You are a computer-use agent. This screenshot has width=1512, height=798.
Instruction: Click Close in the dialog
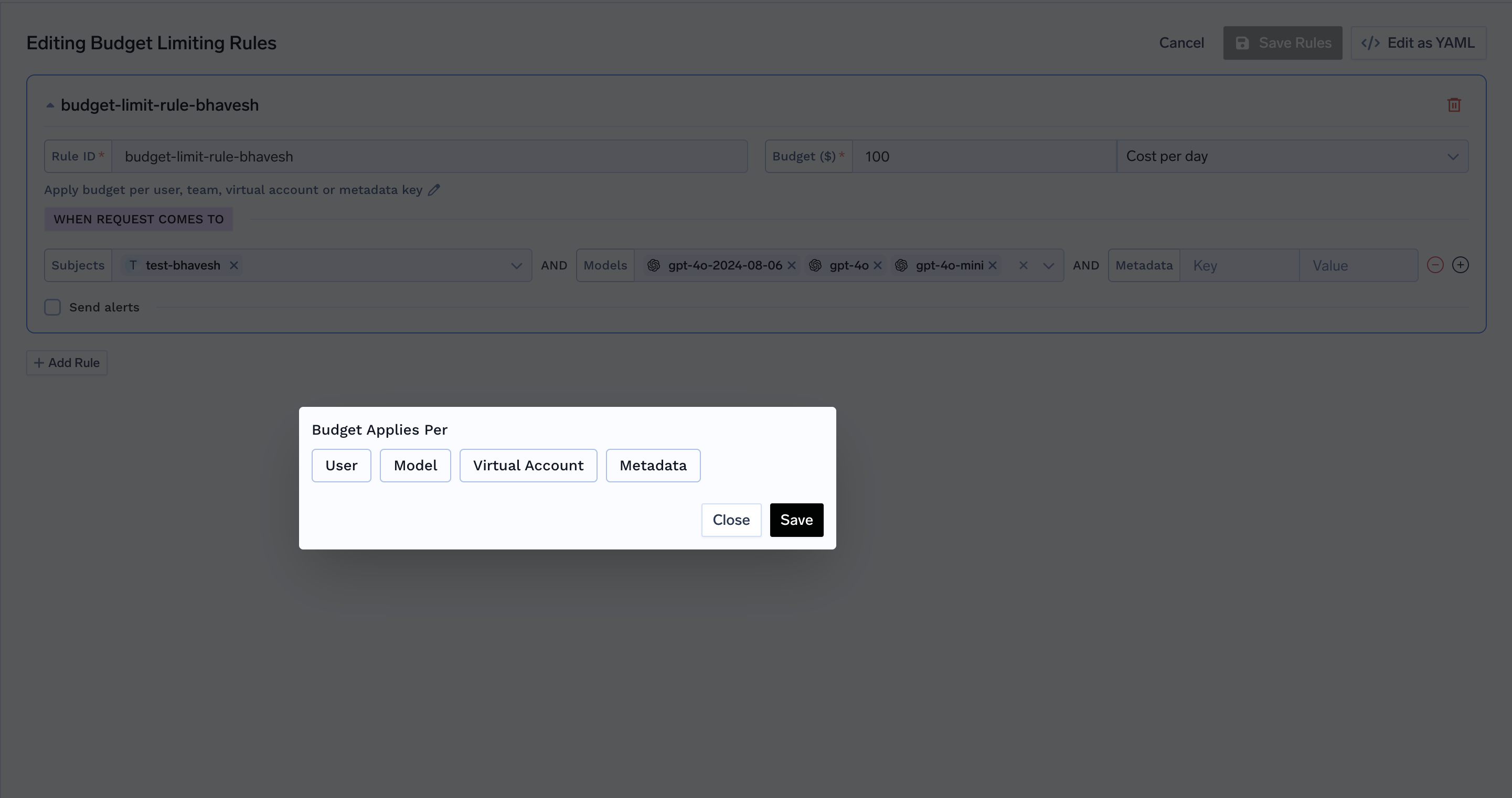731,520
